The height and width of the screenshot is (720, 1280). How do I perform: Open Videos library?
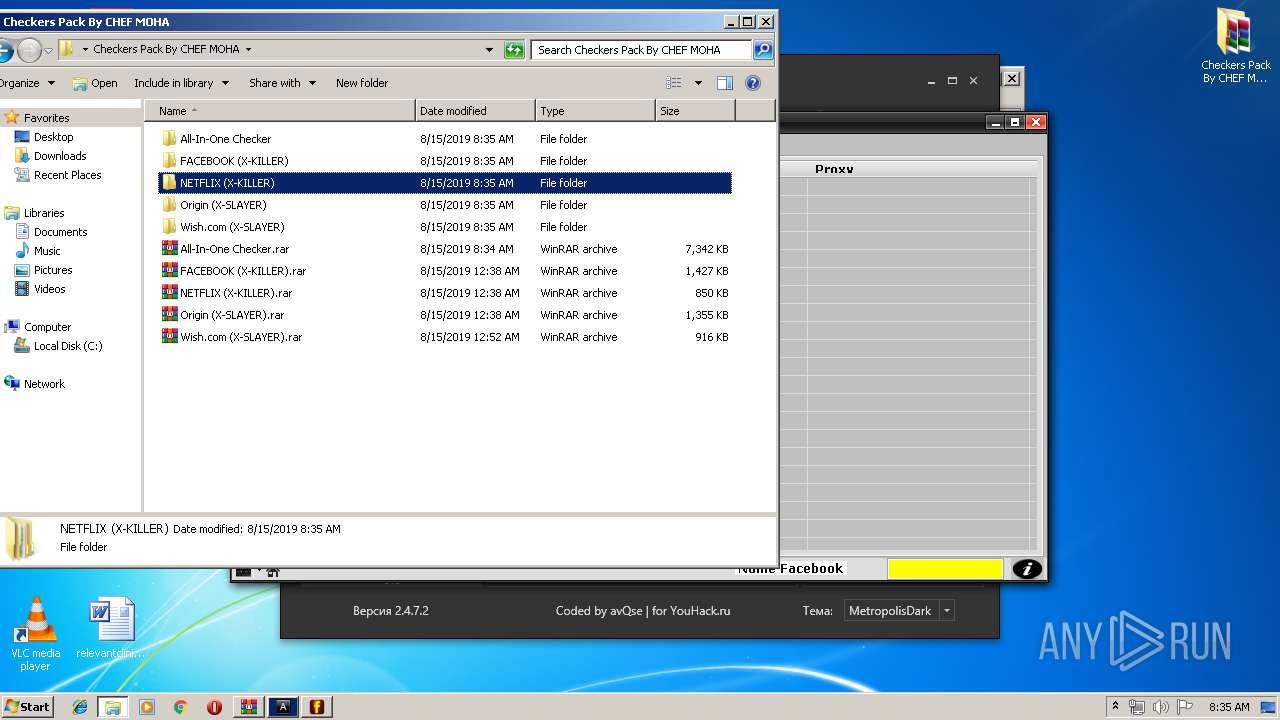(41, 289)
